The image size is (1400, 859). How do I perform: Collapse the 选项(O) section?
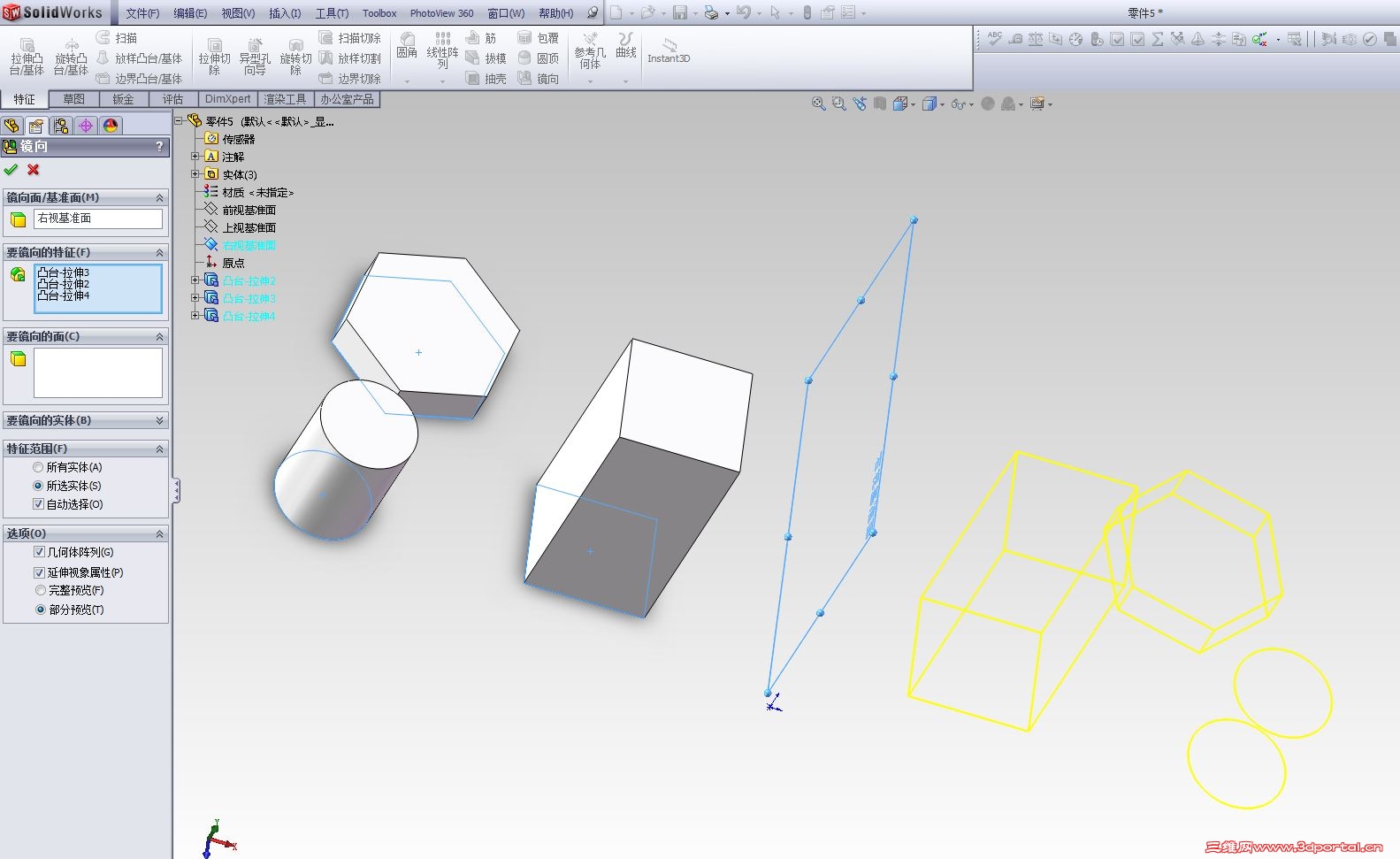(x=160, y=533)
